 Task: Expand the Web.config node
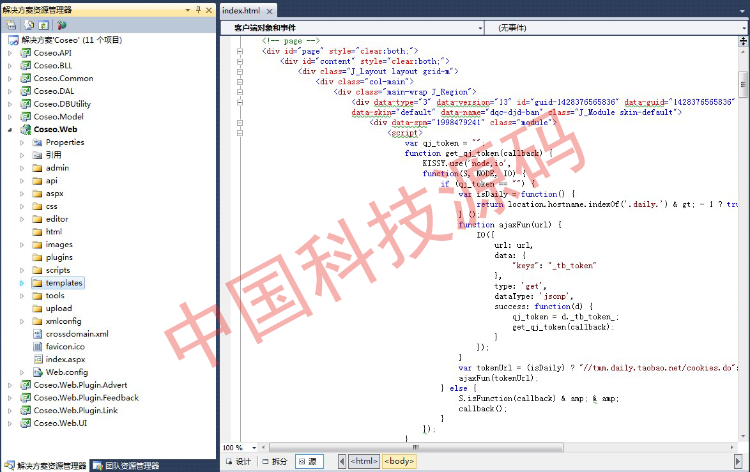(22, 373)
